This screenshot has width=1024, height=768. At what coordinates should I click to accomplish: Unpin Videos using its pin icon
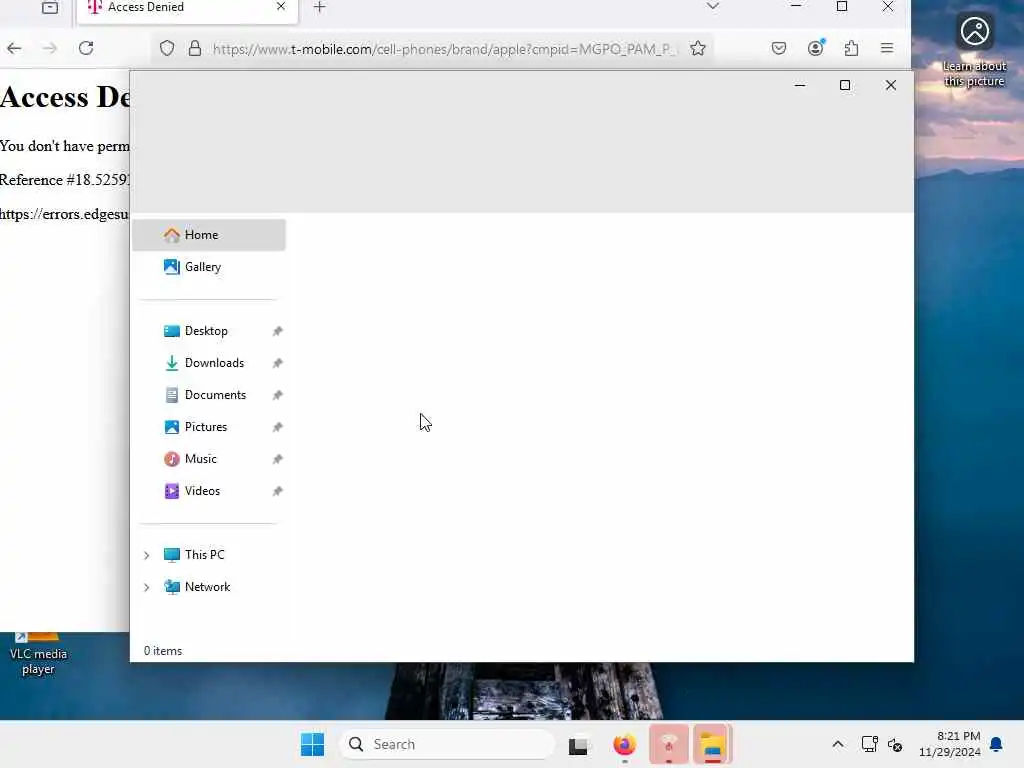pyautogui.click(x=278, y=491)
